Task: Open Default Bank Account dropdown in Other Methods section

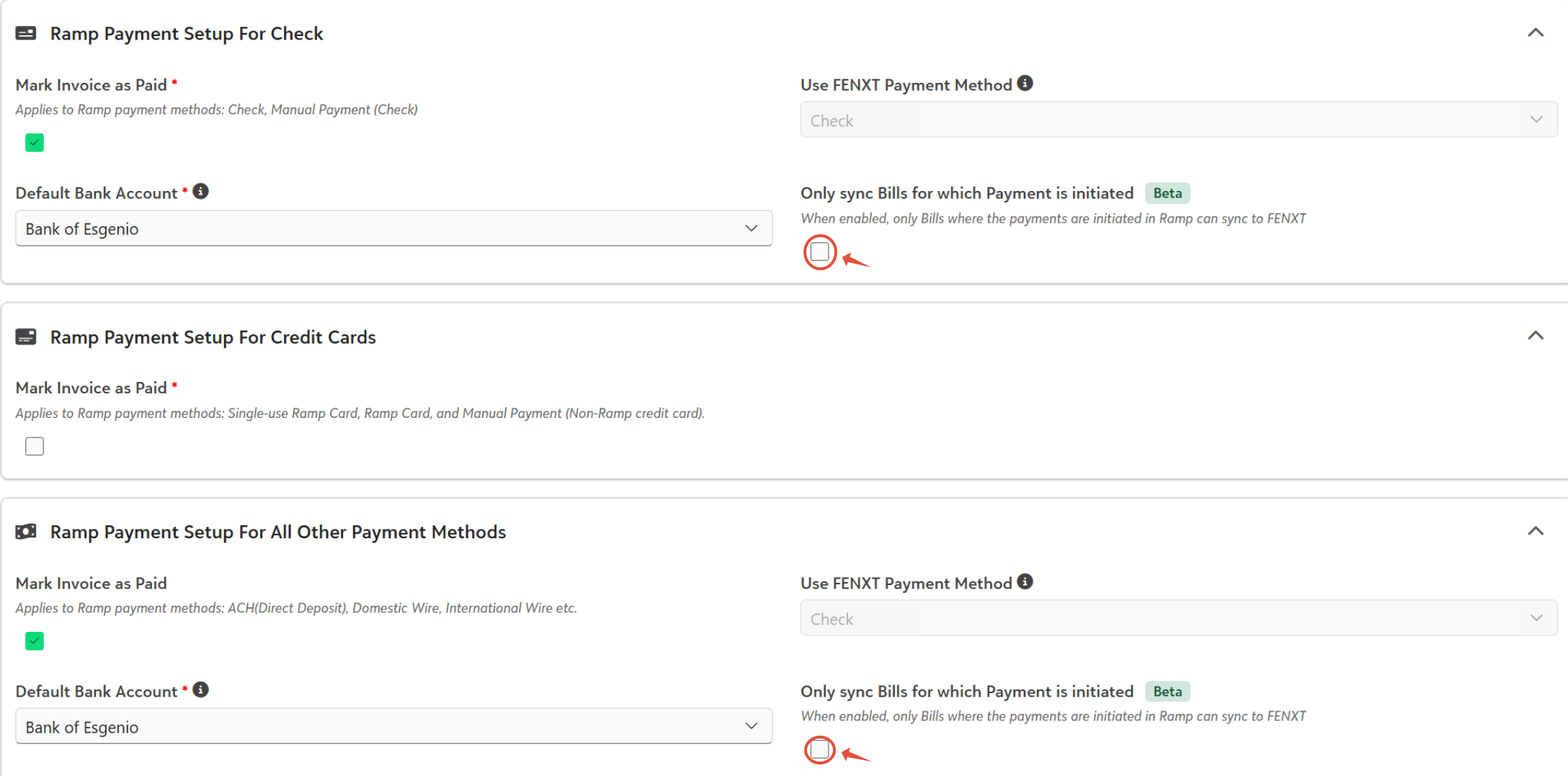Action: click(394, 726)
